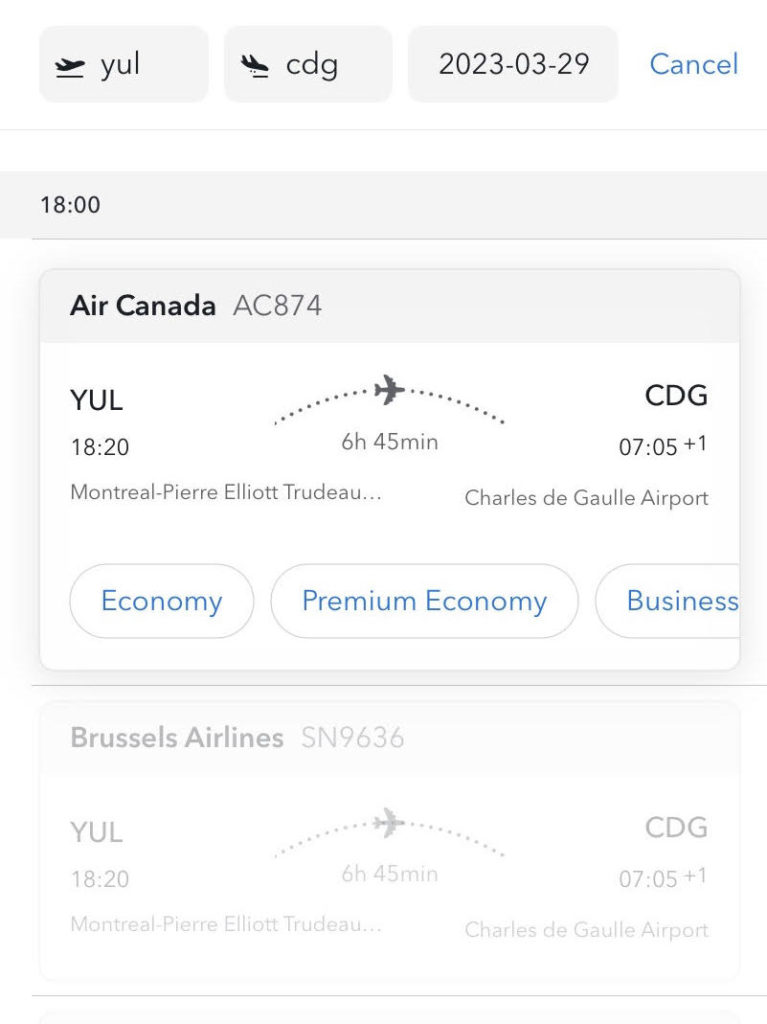Select the Economy cabin class

pyautogui.click(x=161, y=601)
